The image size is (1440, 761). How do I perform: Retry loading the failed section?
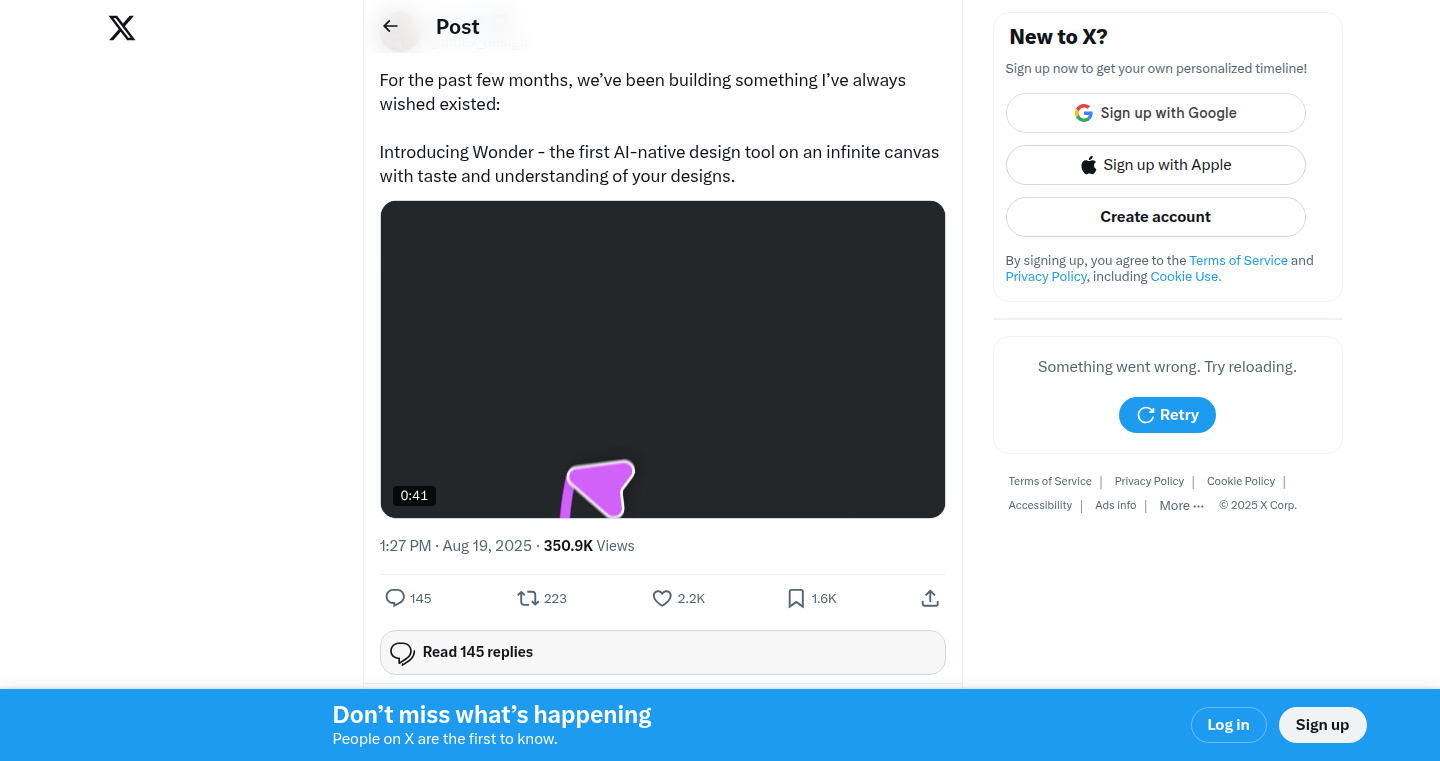1167,415
